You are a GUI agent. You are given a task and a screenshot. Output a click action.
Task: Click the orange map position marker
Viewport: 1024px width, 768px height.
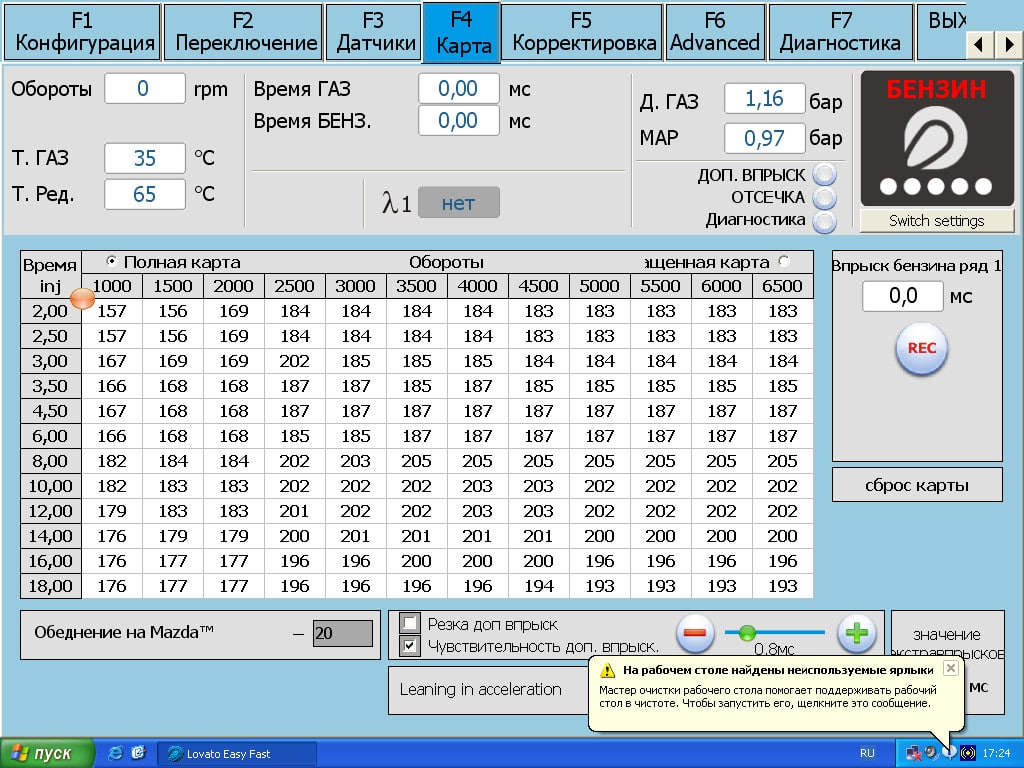pyautogui.click(x=82, y=298)
